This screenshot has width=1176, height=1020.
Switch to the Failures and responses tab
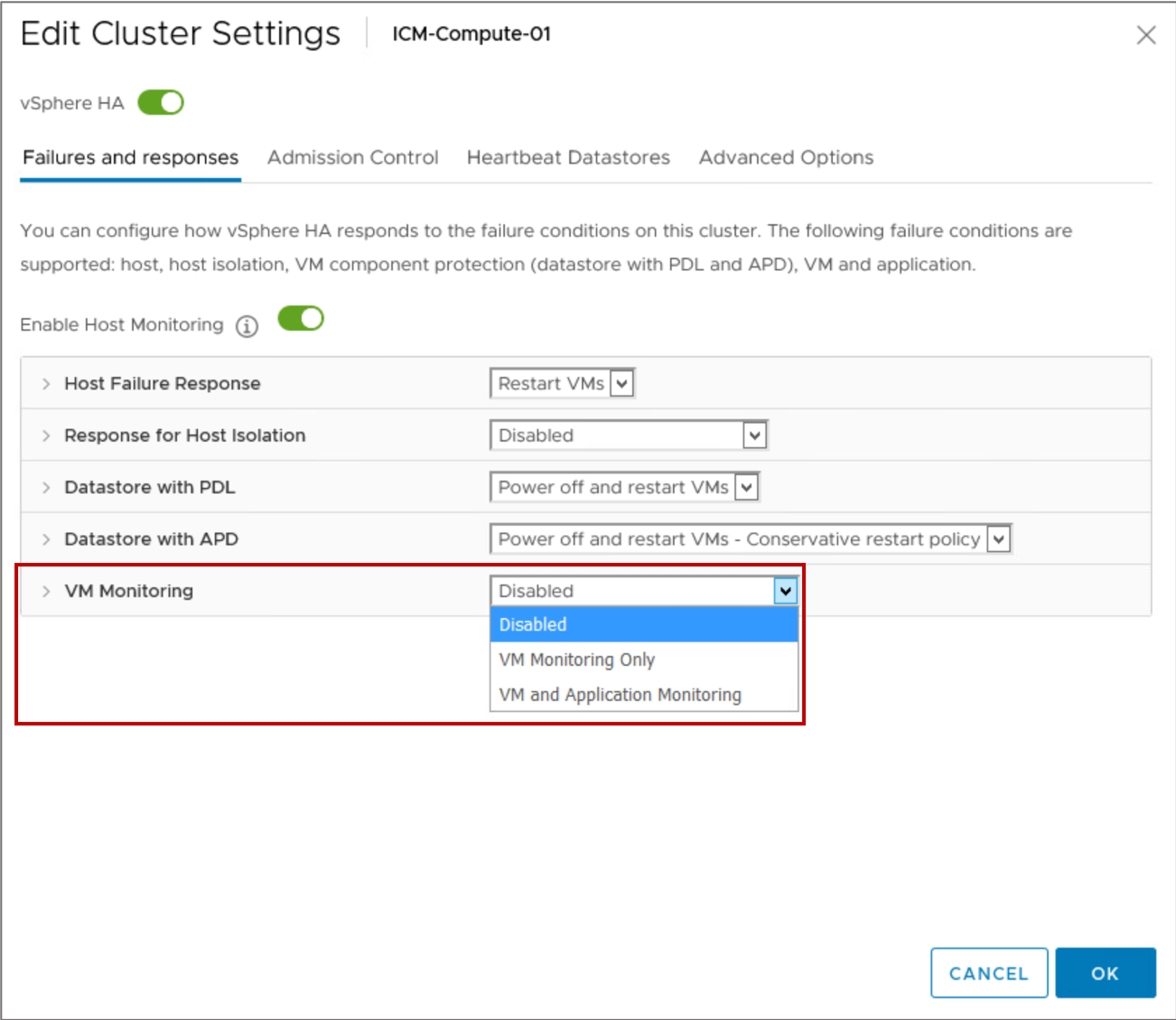(131, 157)
